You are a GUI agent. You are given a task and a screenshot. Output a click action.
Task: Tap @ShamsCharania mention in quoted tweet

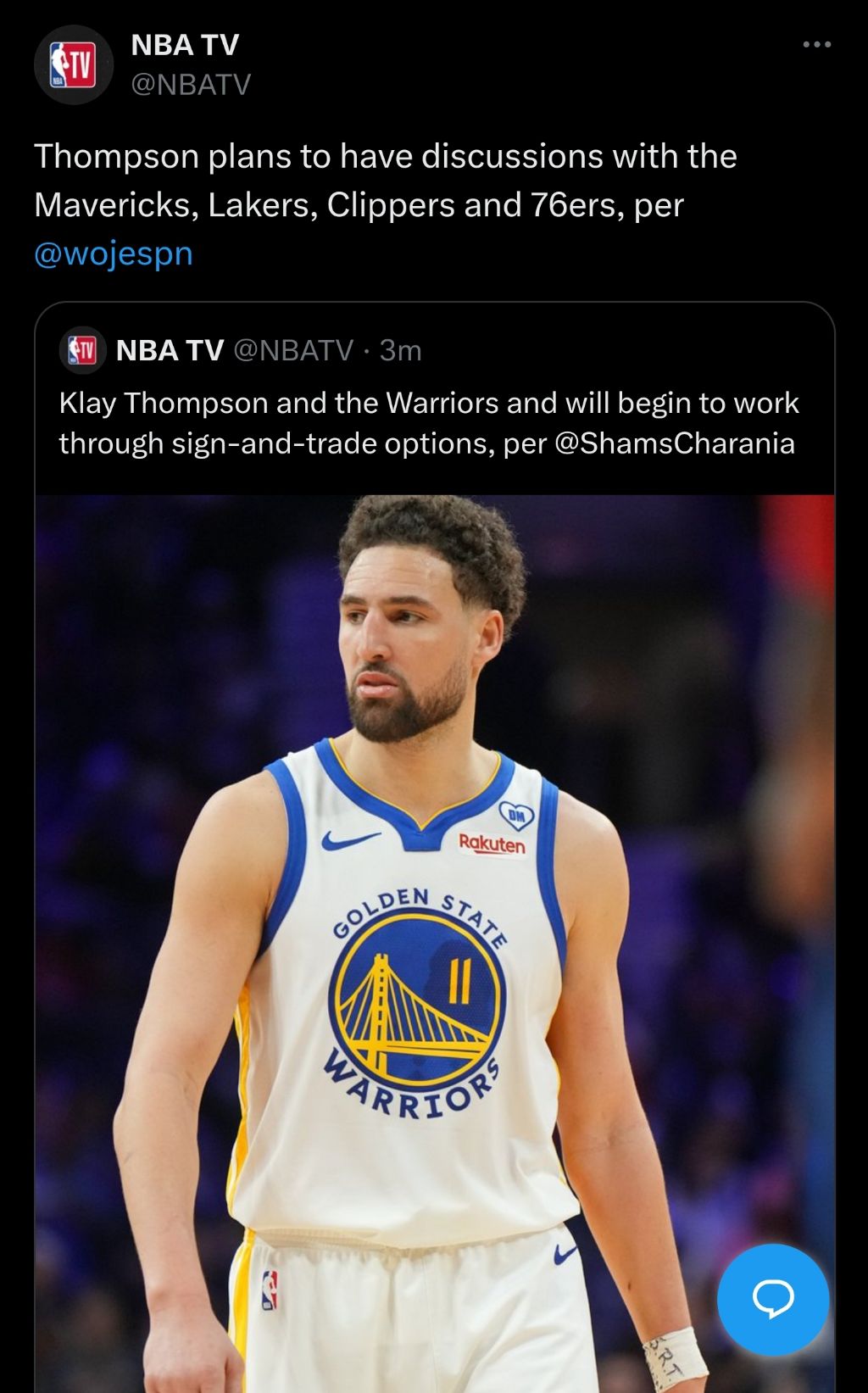tap(674, 443)
